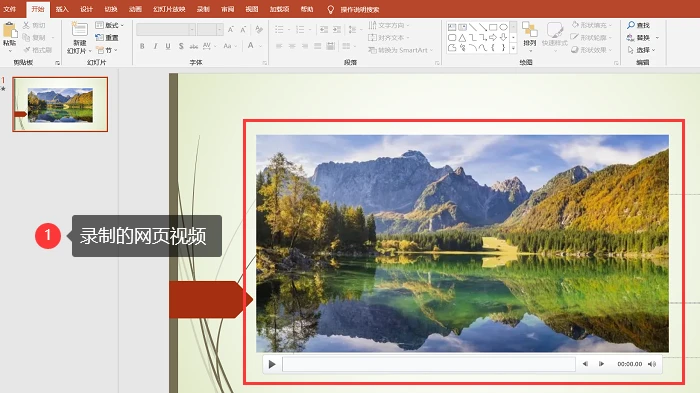Click the video progress bar

coord(429,364)
